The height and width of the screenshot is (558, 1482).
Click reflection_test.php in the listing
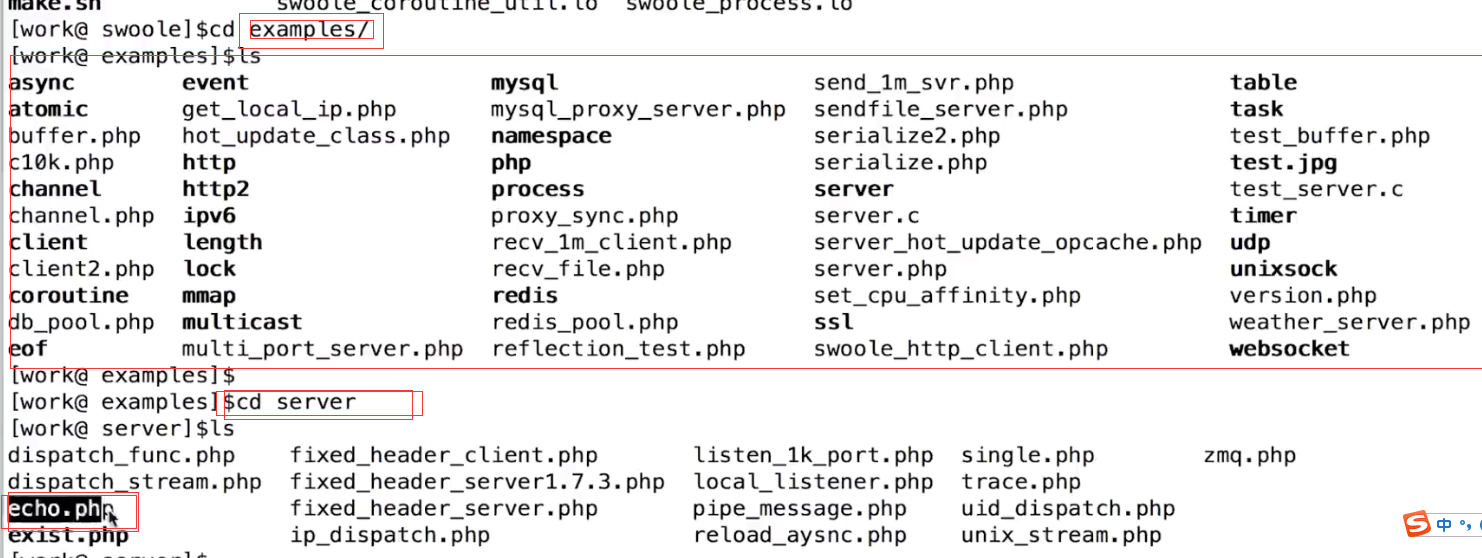[x=618, y=349]
